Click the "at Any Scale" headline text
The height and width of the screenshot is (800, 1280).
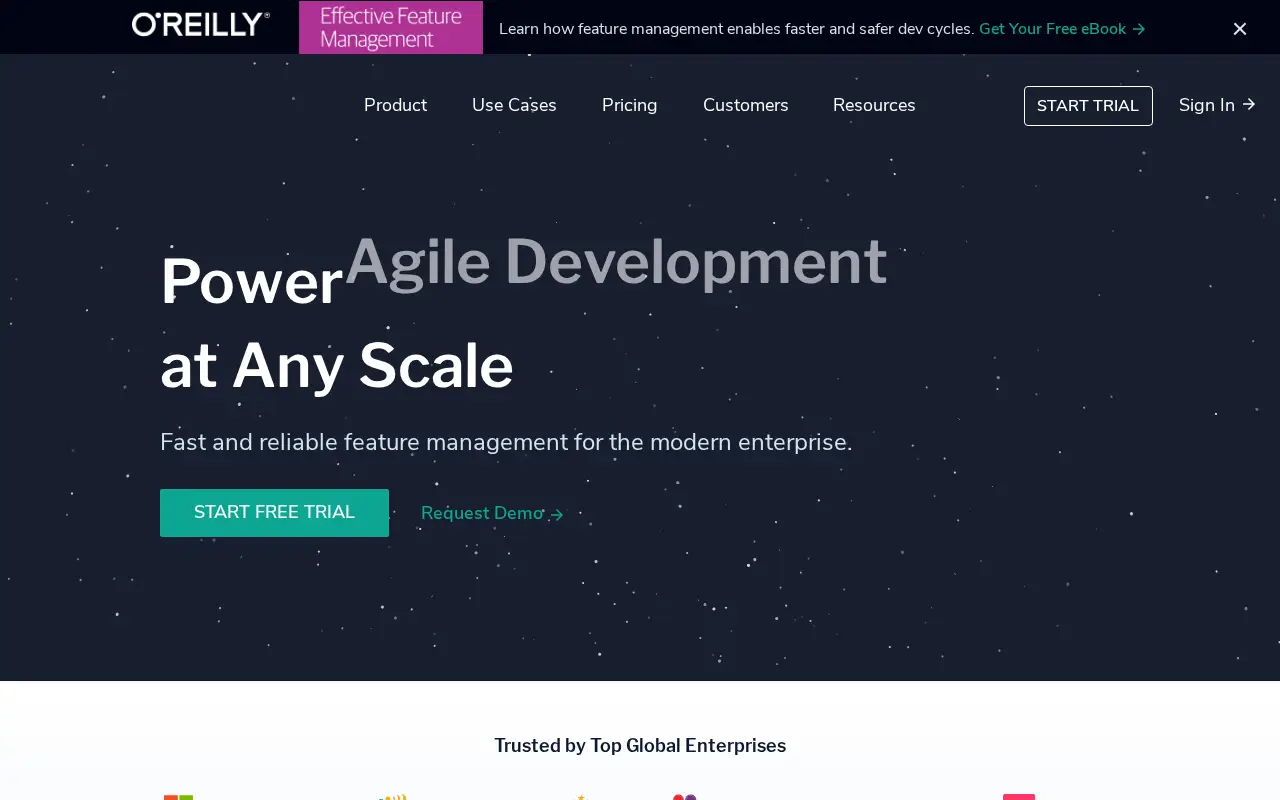tap(337, 365)
